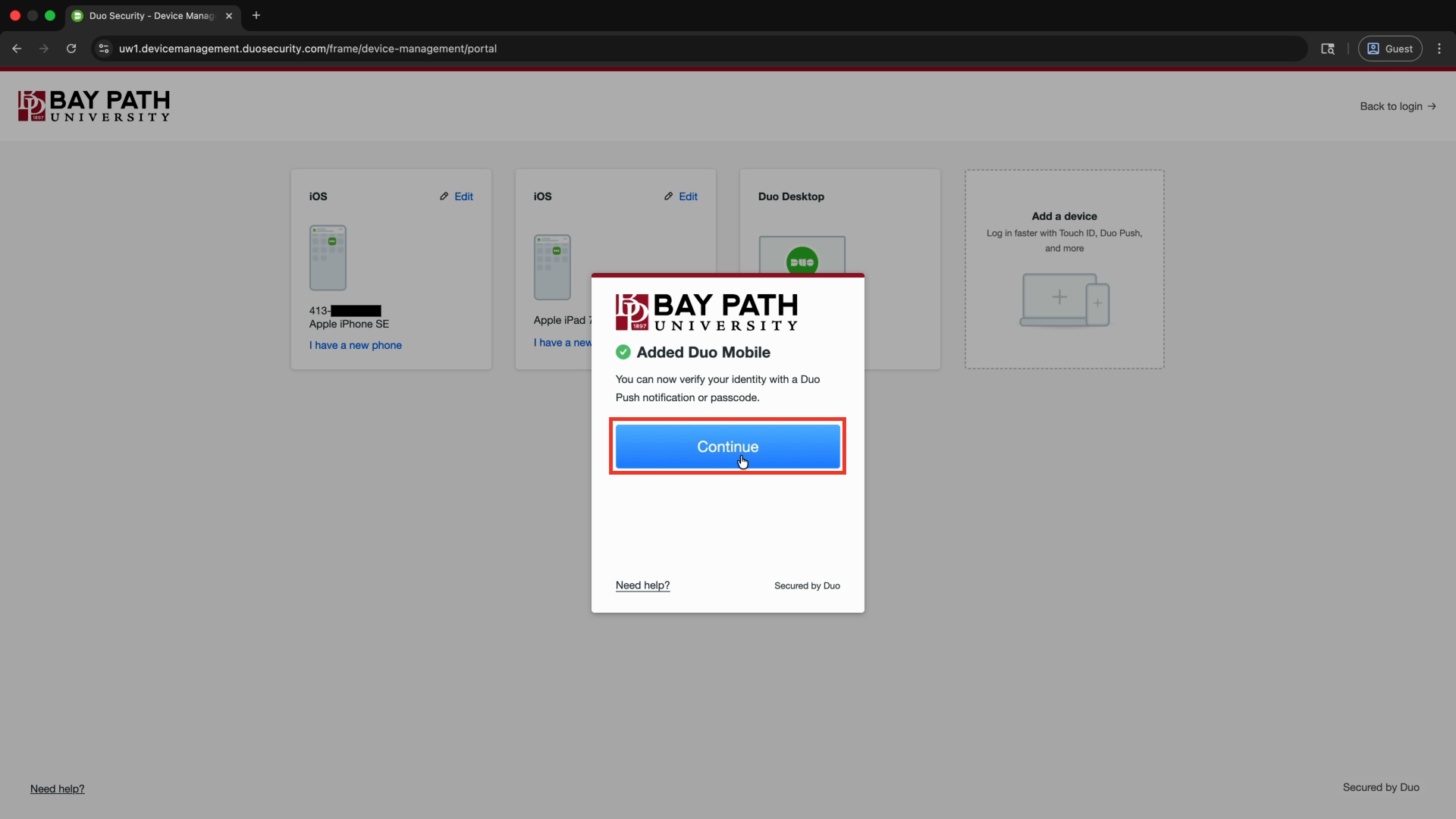Edit the Apple iPad device
The height and width of the screenshot is (819, 1456).
coord(681,196)
